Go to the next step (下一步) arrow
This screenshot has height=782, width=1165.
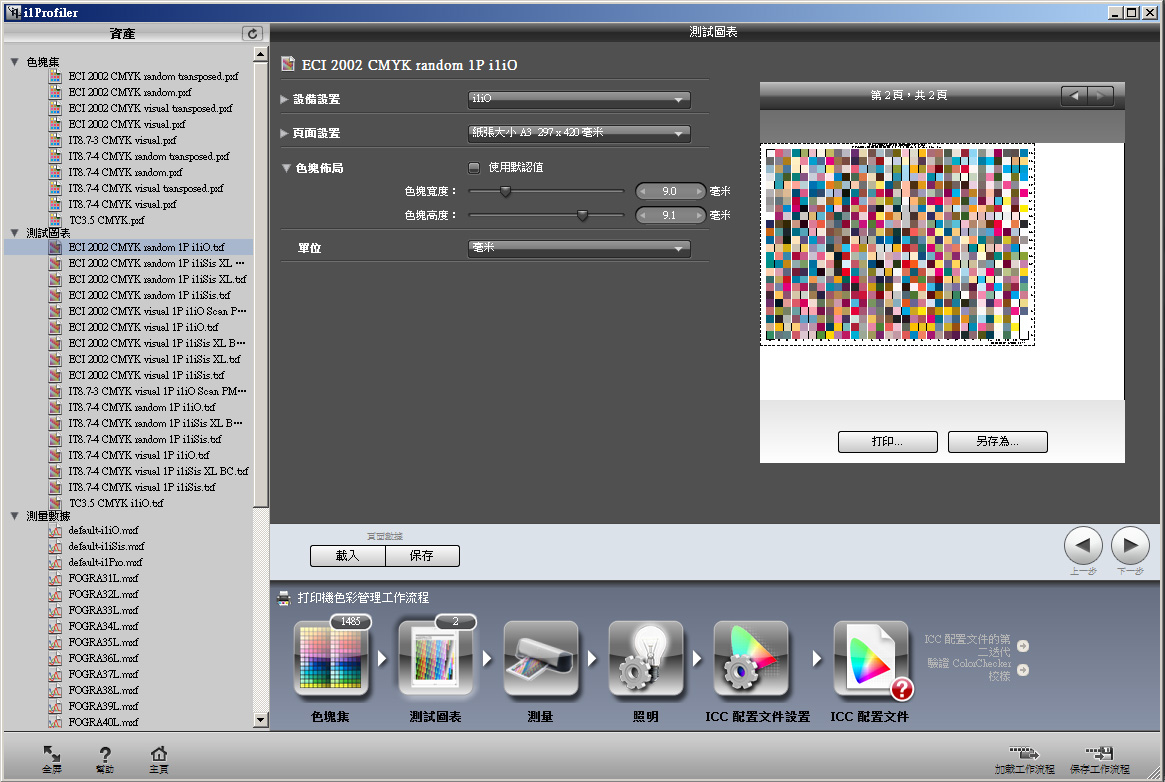tap(1130, 546)
